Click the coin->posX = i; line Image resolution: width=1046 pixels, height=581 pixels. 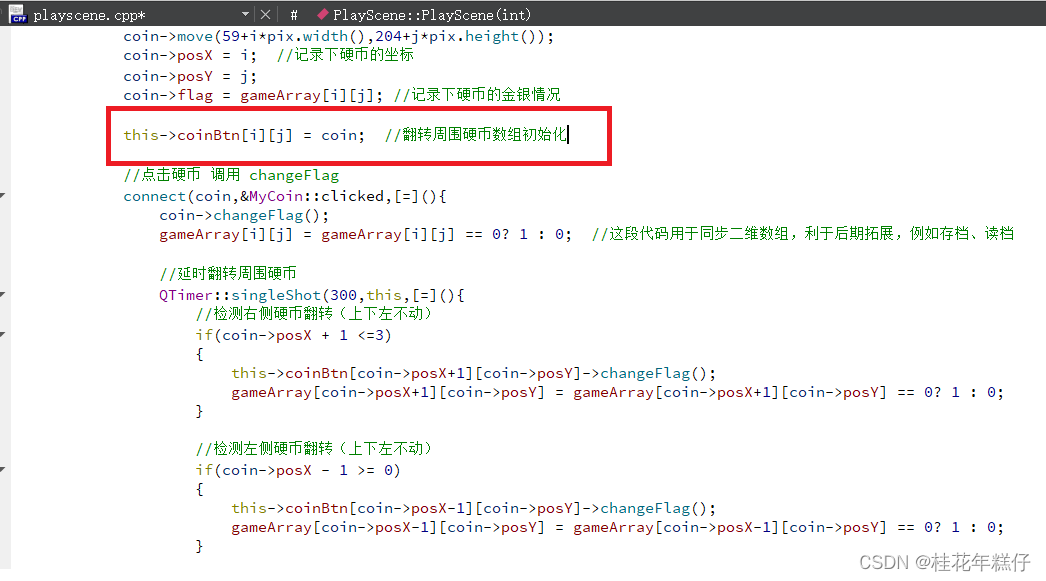(x=189, y=55)
